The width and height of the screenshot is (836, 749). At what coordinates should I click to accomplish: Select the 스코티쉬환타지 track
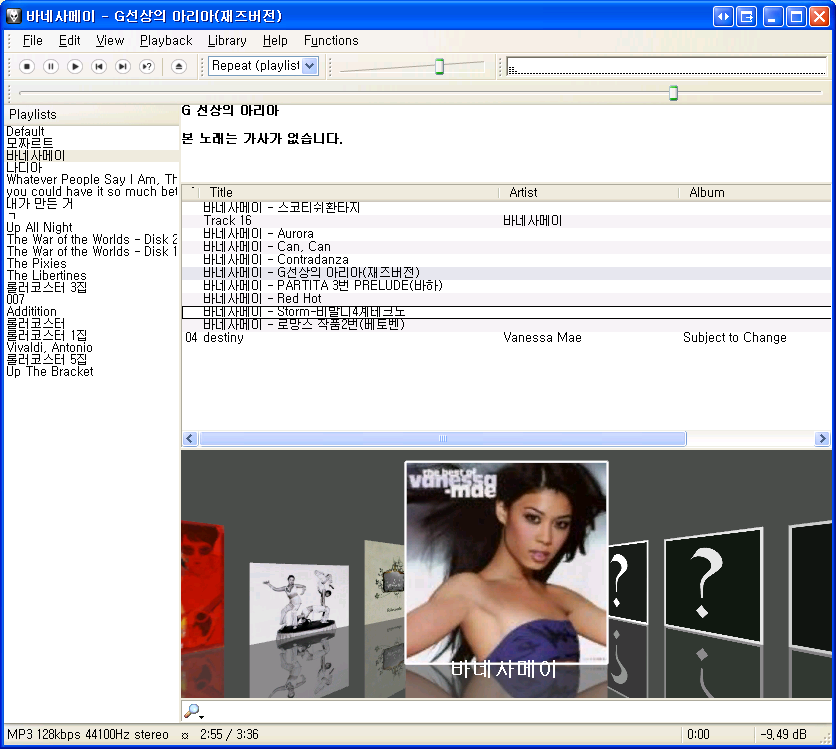pyautogui.click(x=506, y=208)
